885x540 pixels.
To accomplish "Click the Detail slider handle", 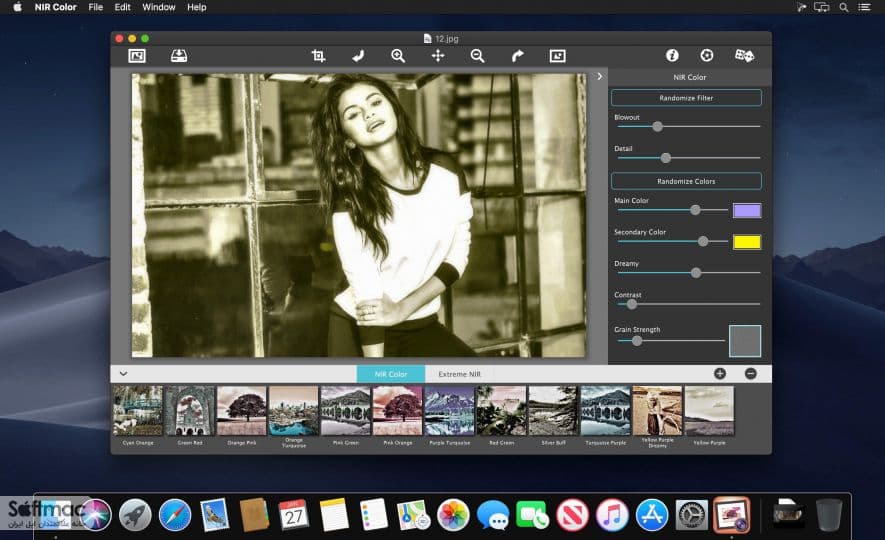I will 665,158.
